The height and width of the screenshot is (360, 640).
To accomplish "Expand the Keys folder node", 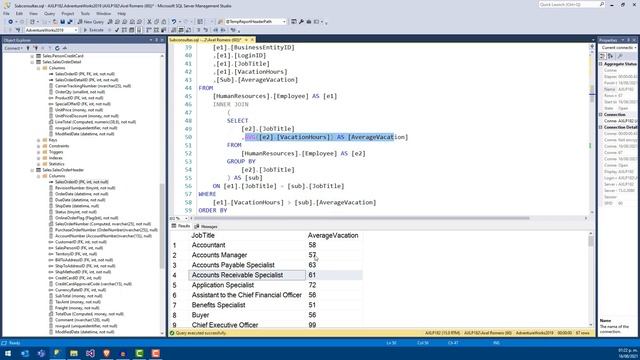I will click(38, 140).
